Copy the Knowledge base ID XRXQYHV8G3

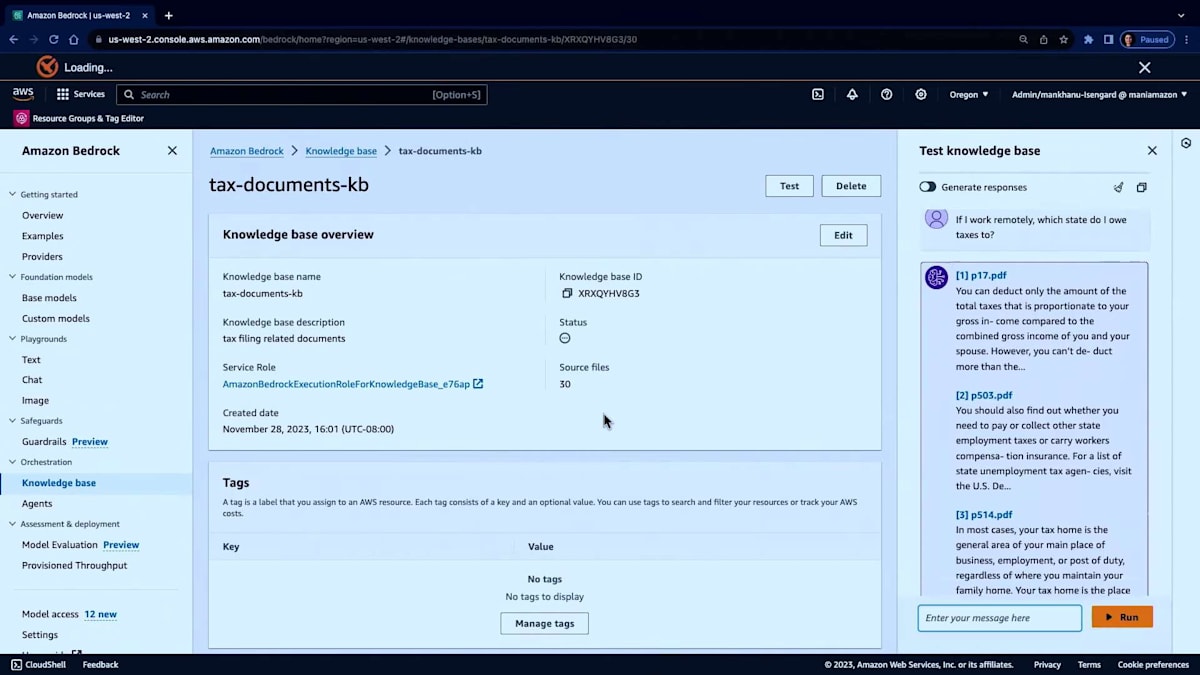coord(567,293)
